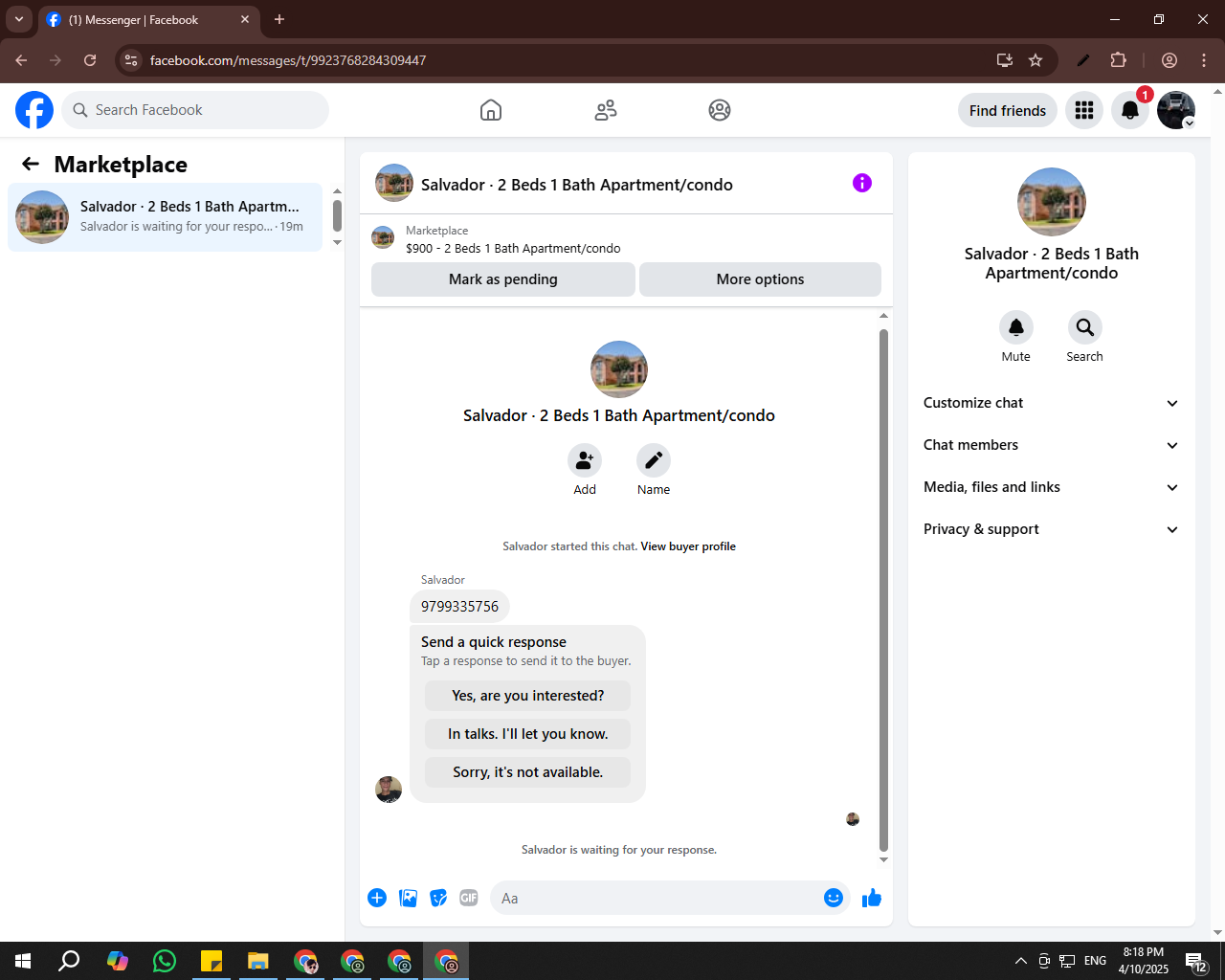Open the Facebook logo home link
The image size is (1225, 980).
(x=34, y=110)
